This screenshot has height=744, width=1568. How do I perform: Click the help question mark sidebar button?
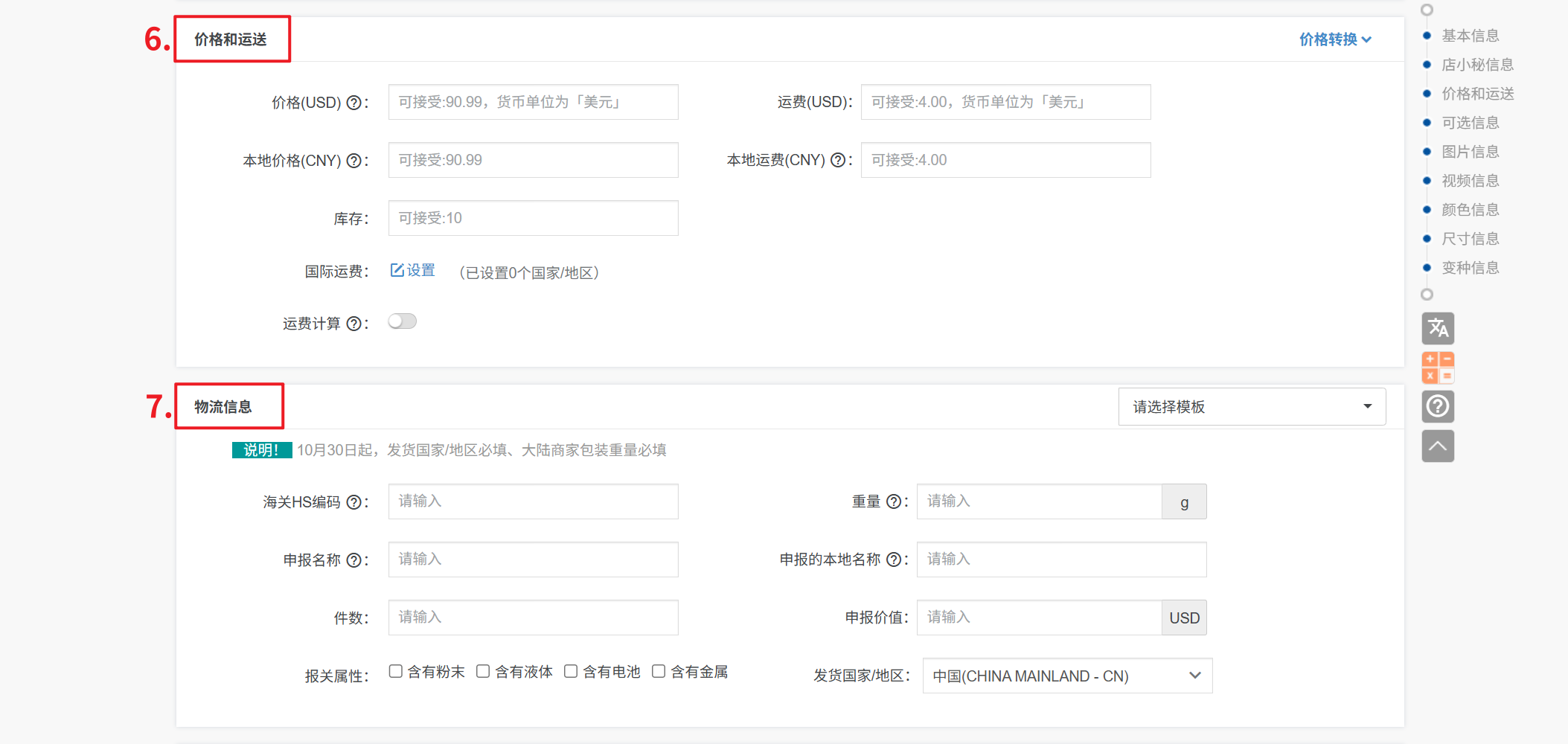click(1438, 406)
